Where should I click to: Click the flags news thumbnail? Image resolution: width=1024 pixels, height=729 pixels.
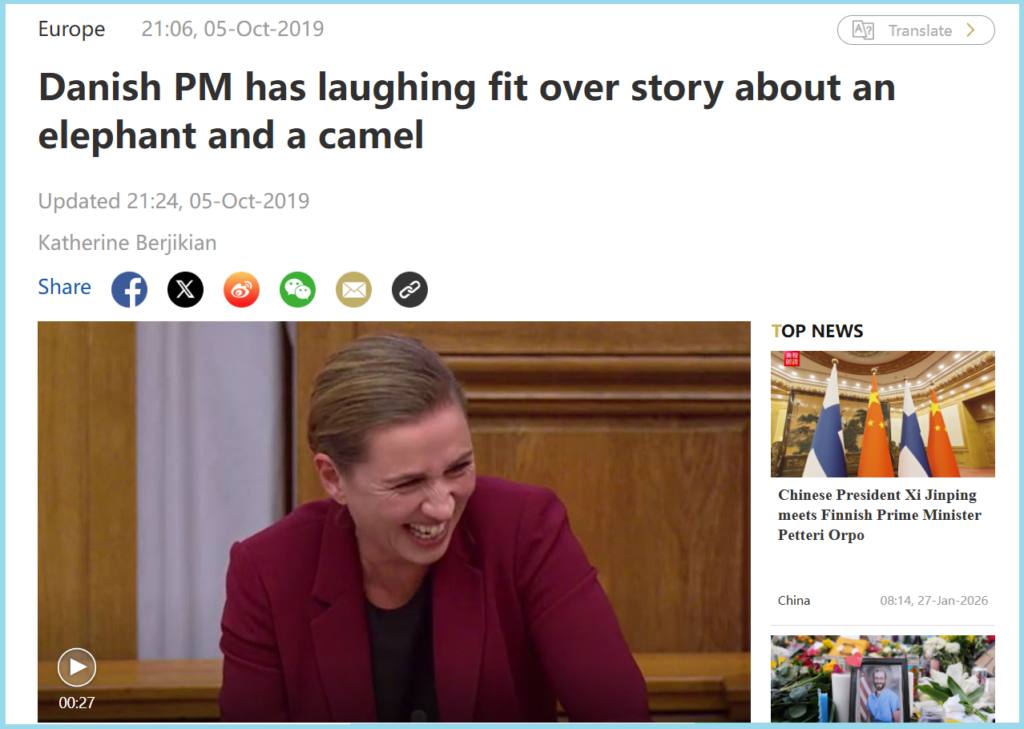coord(882,414)
